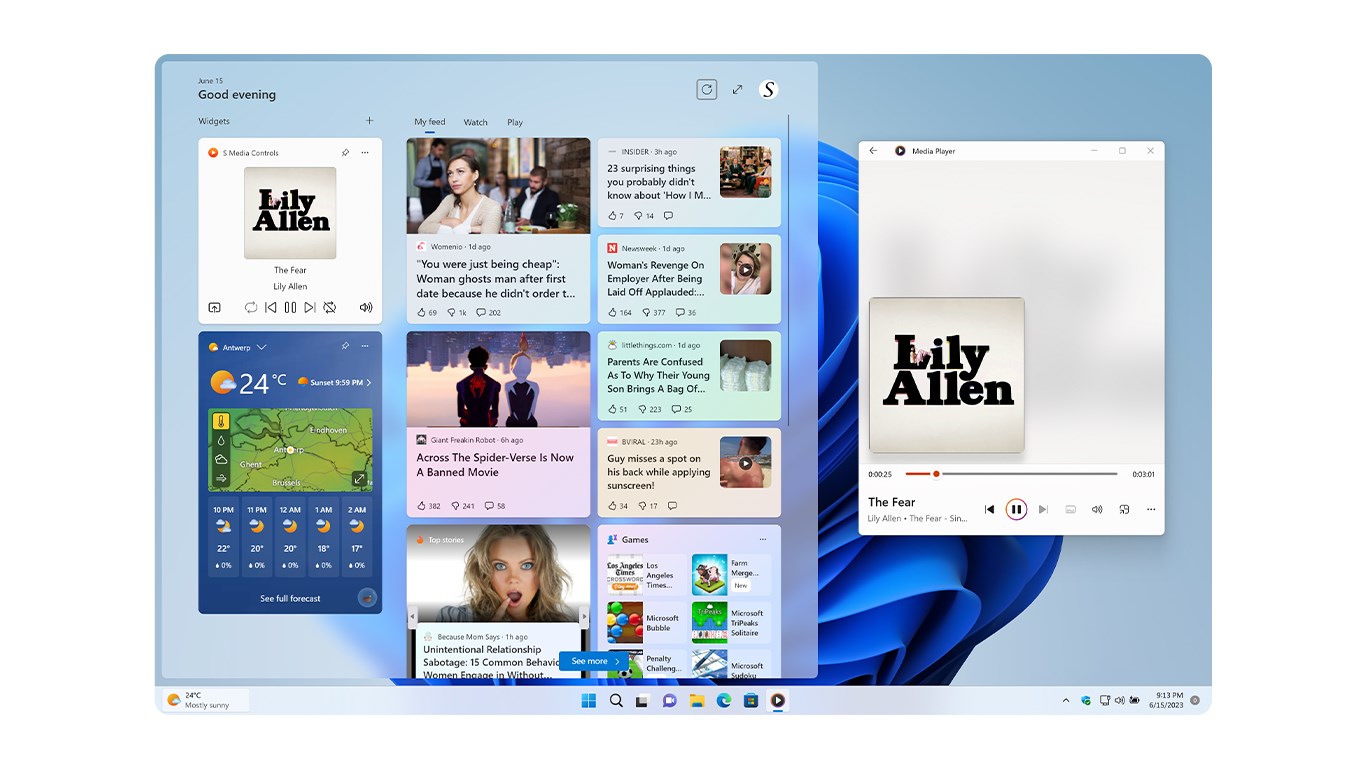Go to previous top story
The image size is (1366, 768).
(411, 618)
